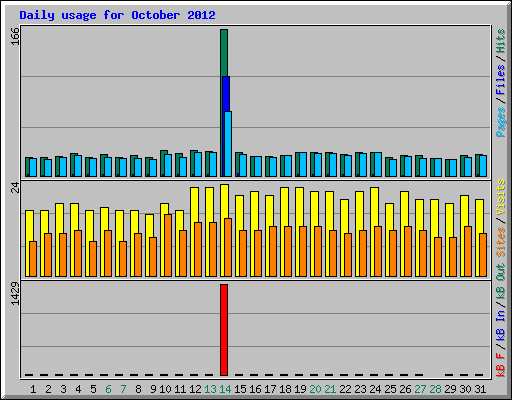Click the 'Daily usage for October 2012' title

click(117, 15)
